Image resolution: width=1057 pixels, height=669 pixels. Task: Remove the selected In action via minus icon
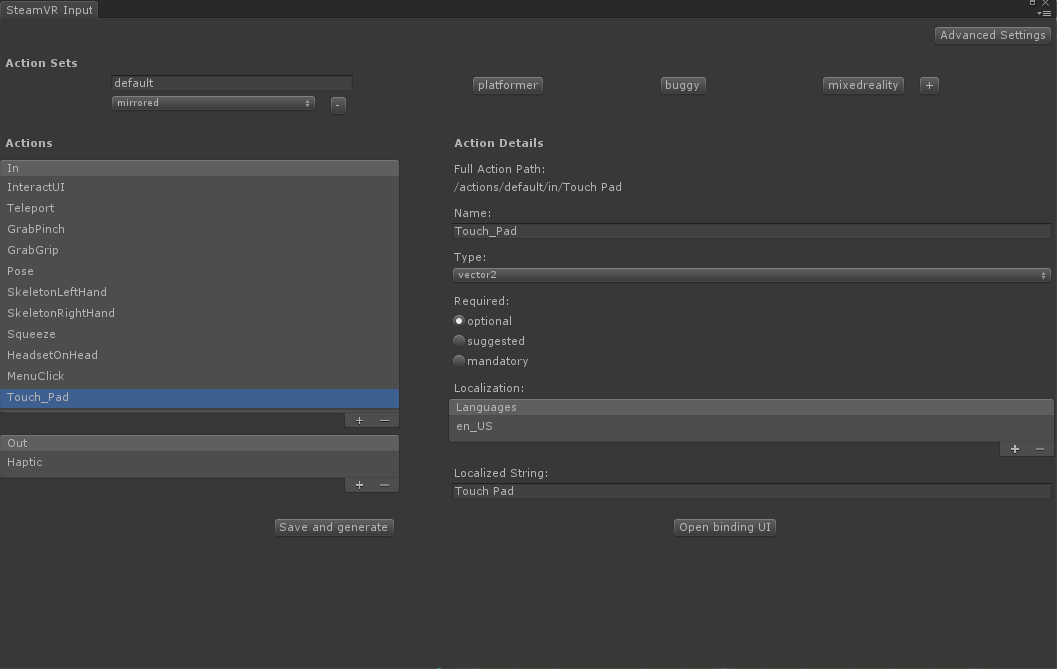385,419
